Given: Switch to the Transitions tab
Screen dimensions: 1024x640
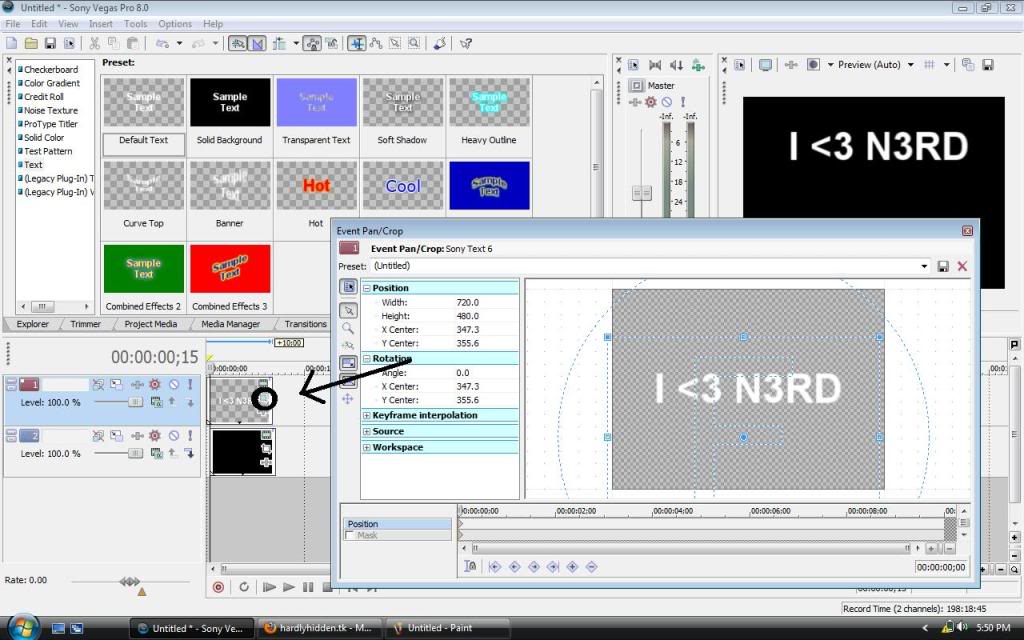Looking at the screenshot, I should 305,324.
